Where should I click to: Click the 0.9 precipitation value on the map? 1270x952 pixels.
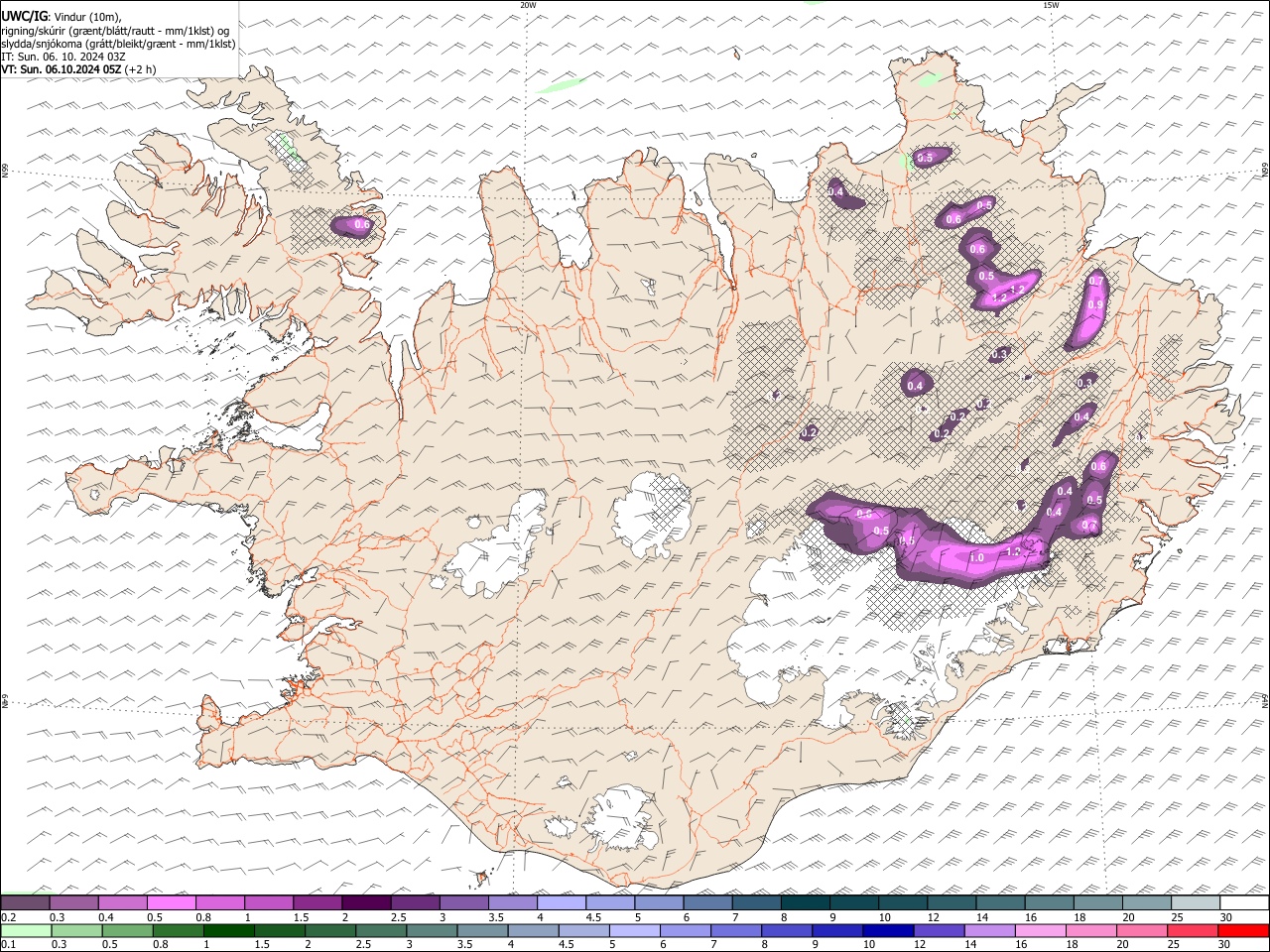(x=1095, y=305)
